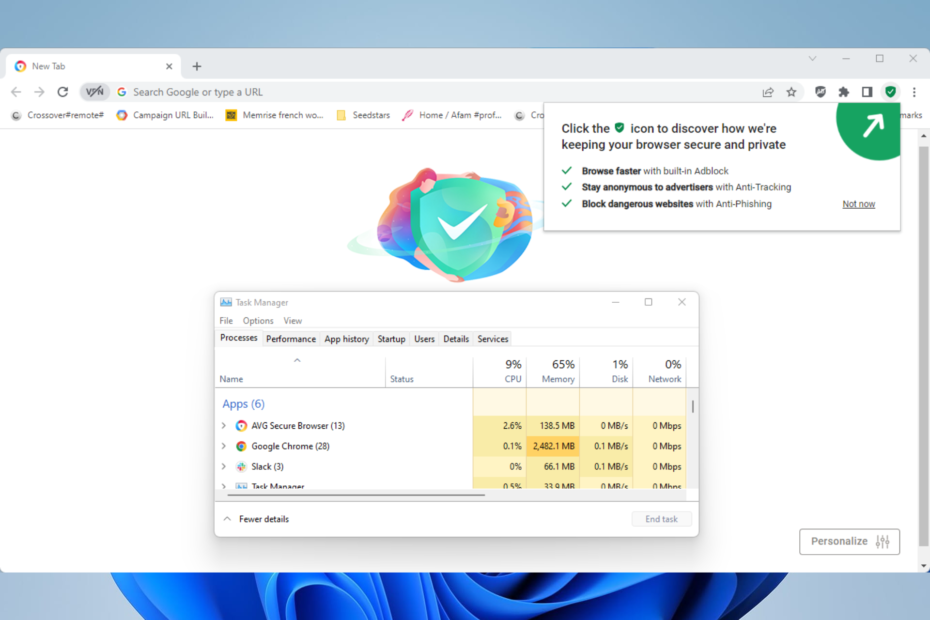Screen dimensions: 930x620
Task: Click the Personalize button
Action: 849,541
